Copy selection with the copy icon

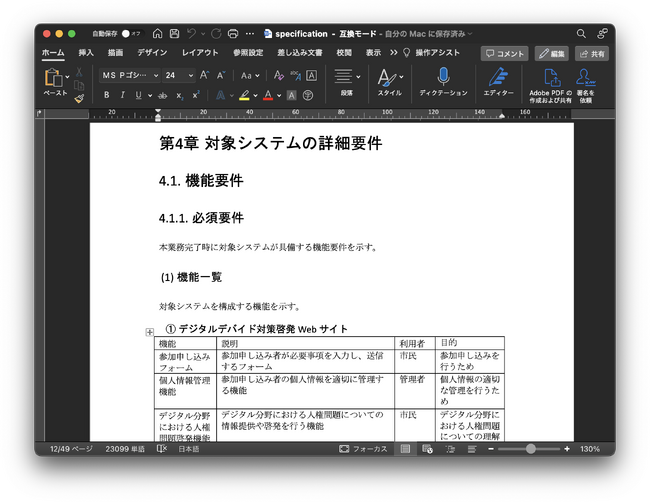[79, 85]
